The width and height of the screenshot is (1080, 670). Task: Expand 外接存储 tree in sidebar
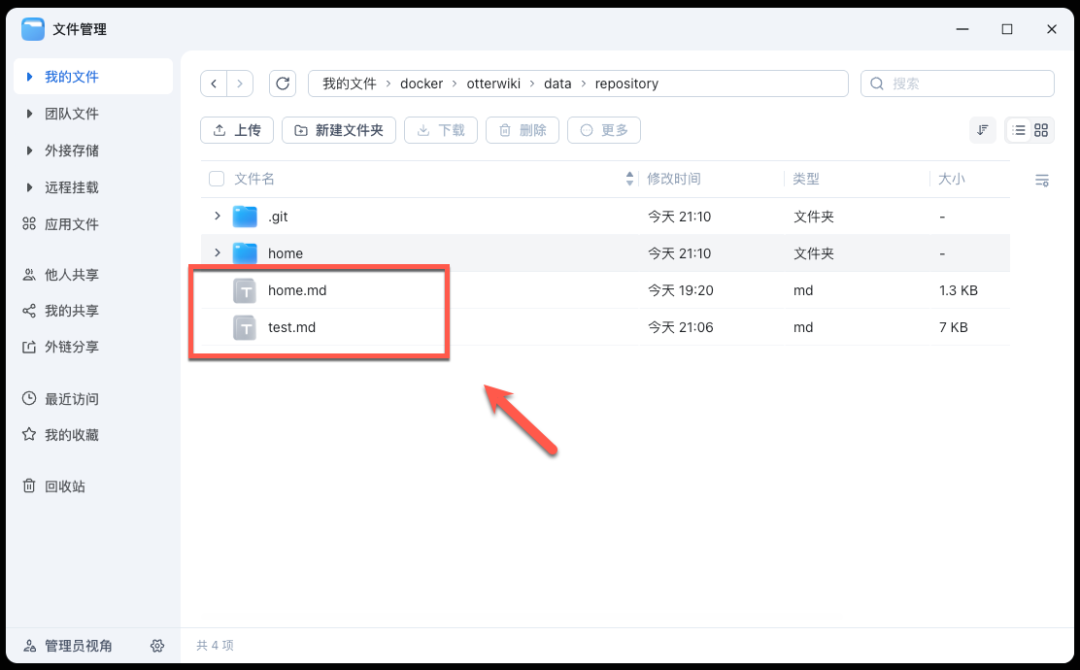point(29,150)
